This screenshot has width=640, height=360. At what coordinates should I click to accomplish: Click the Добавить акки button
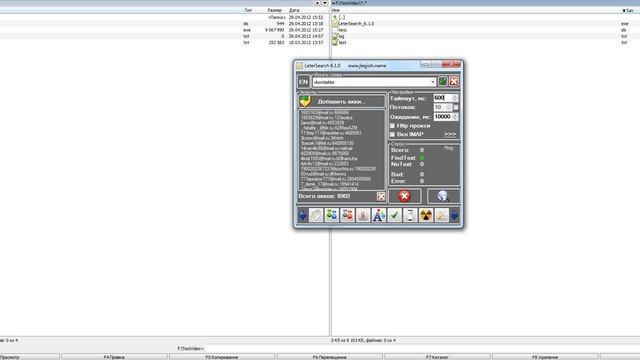342,102
